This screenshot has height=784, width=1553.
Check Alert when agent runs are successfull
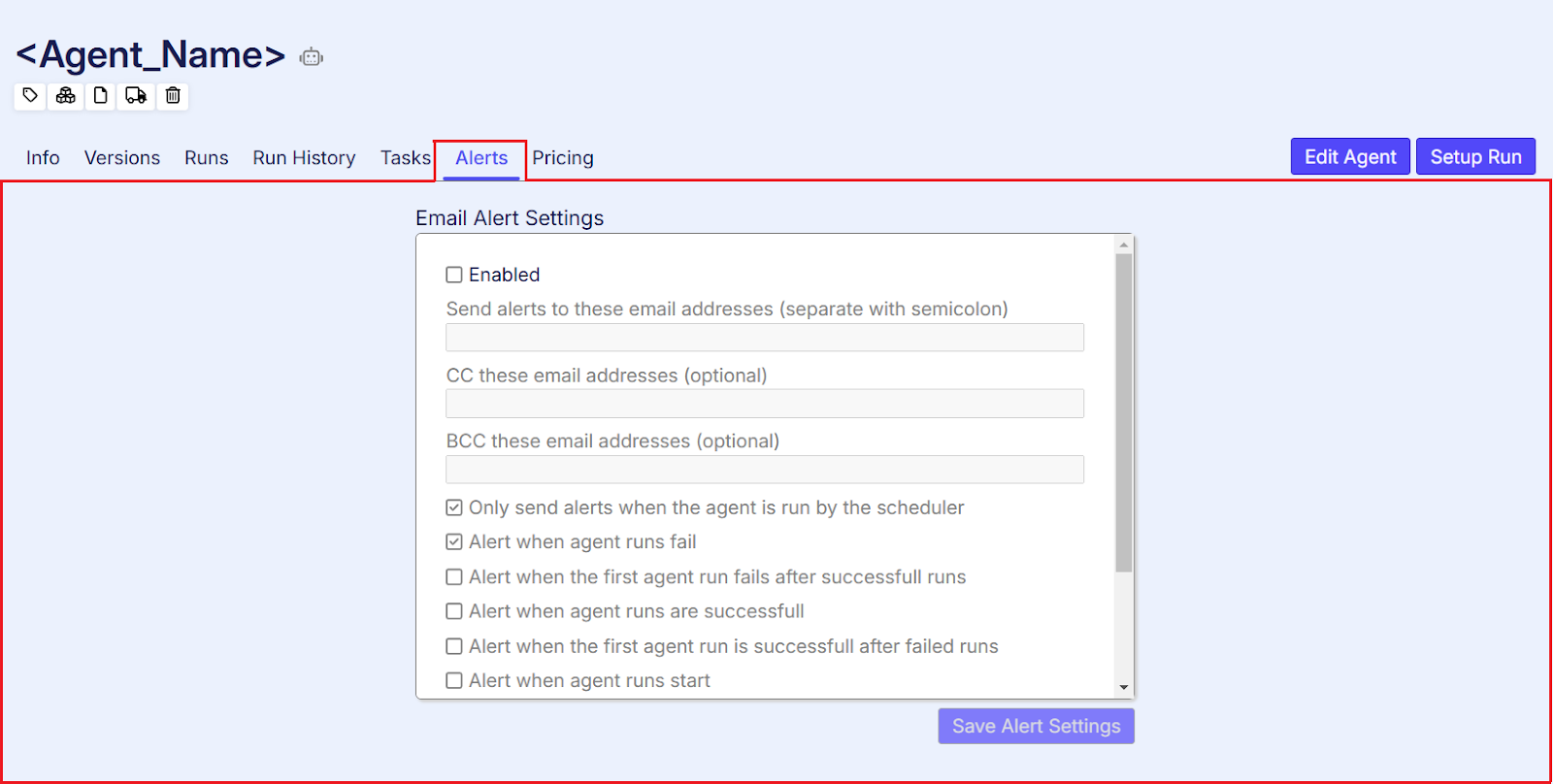point(454,611)
